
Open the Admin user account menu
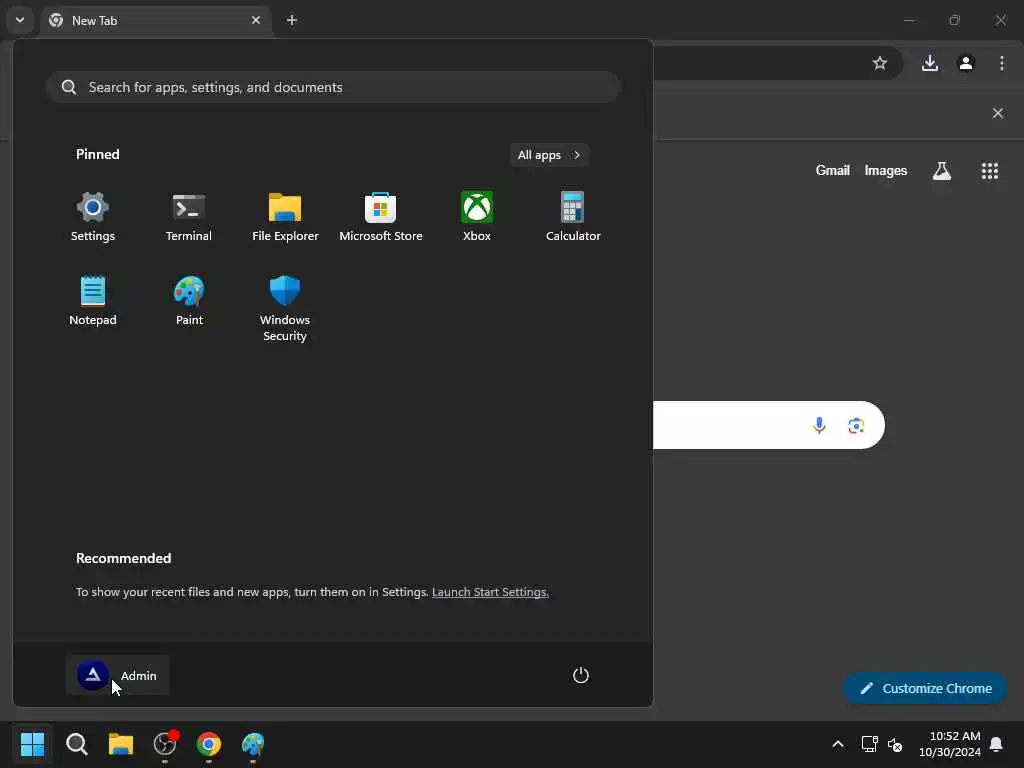pos(118,675)
